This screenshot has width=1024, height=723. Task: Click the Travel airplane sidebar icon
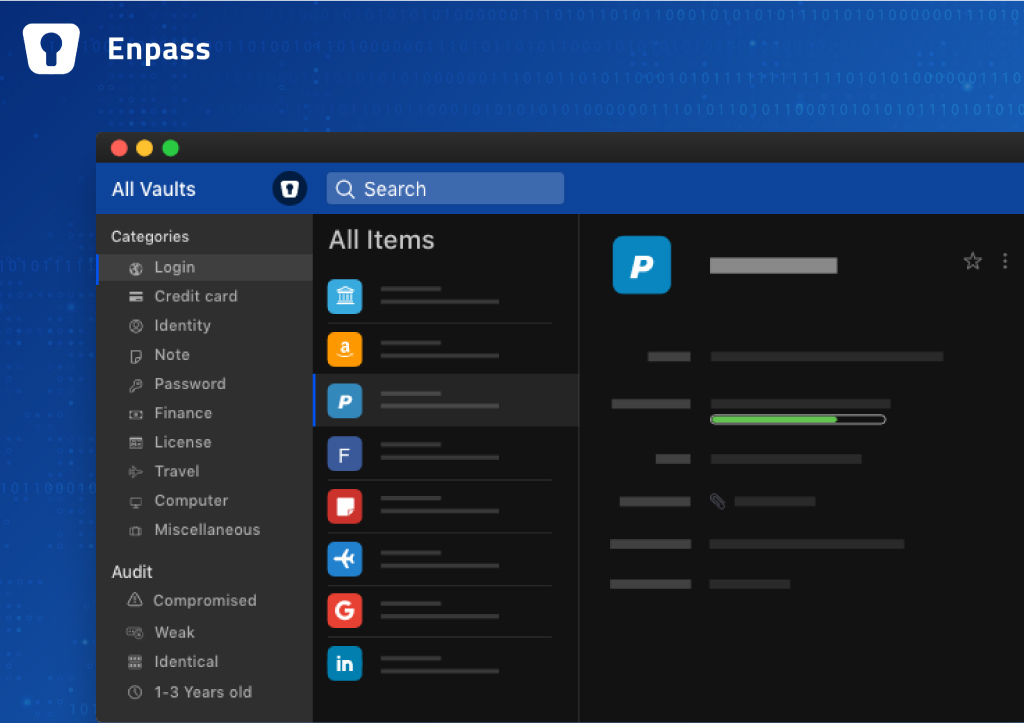[136, 472]
